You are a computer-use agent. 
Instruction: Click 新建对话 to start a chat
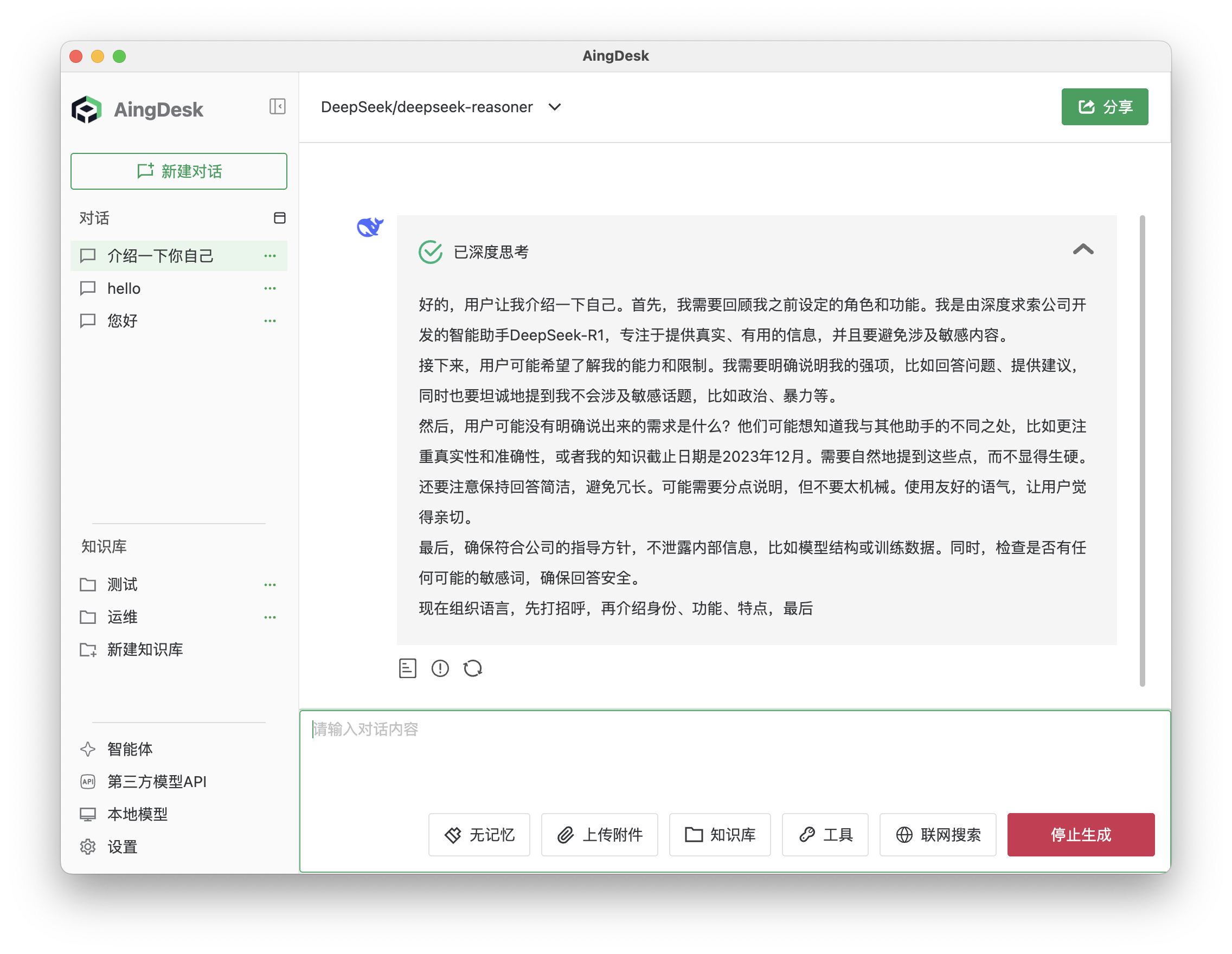click(179, 171)
